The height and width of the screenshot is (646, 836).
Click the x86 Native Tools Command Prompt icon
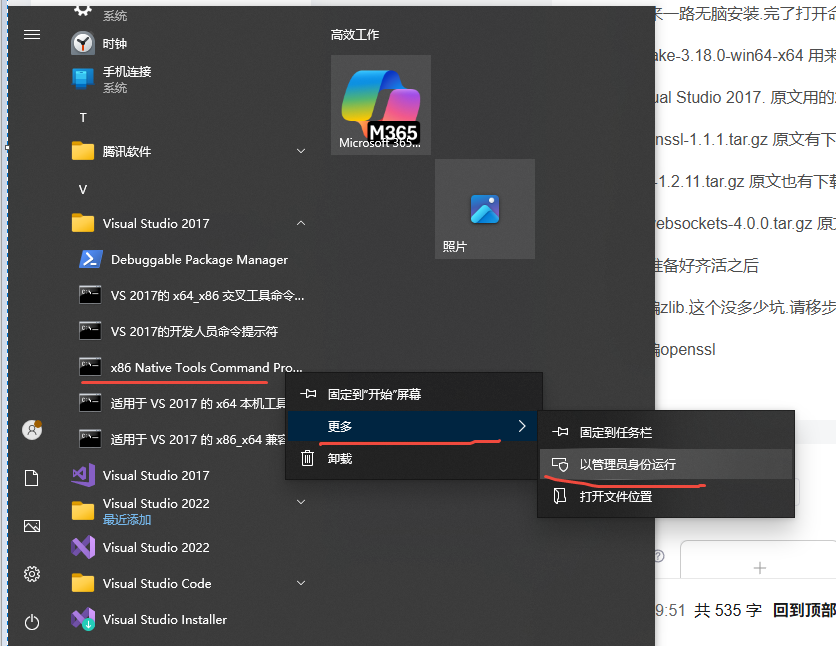point(90,367)
